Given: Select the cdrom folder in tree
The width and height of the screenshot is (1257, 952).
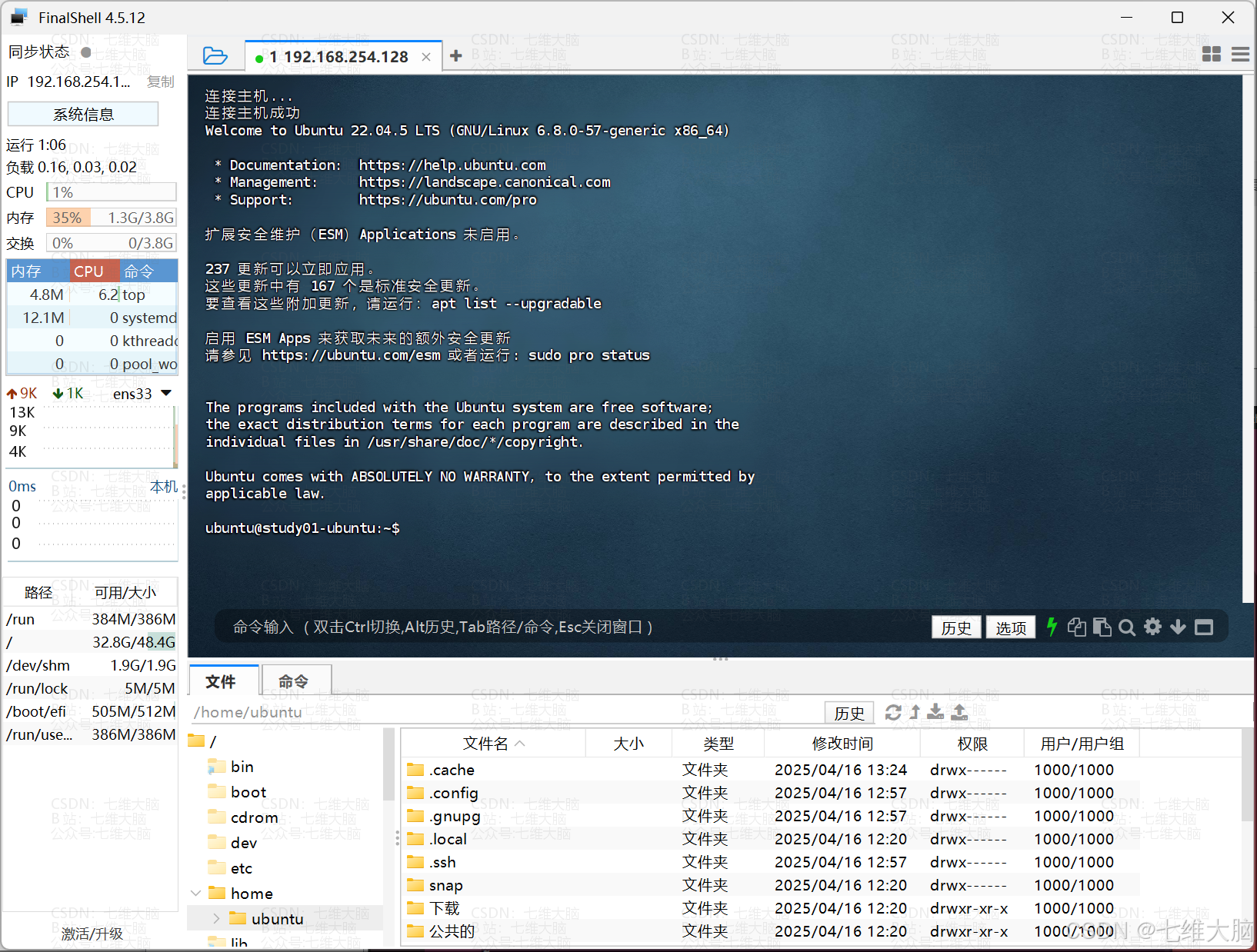Looking at the screenshot, I should [x=255, y=817].
